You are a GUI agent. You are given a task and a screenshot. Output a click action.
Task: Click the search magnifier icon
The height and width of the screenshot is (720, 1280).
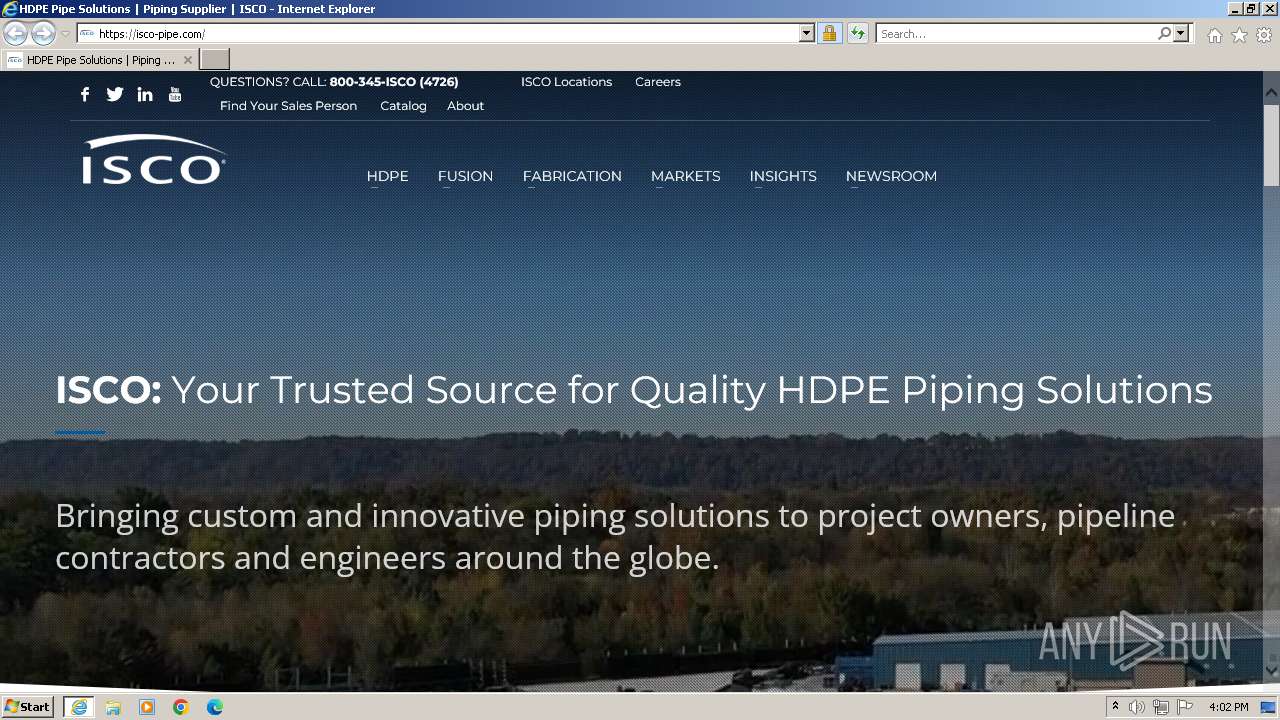[1164, 34]
